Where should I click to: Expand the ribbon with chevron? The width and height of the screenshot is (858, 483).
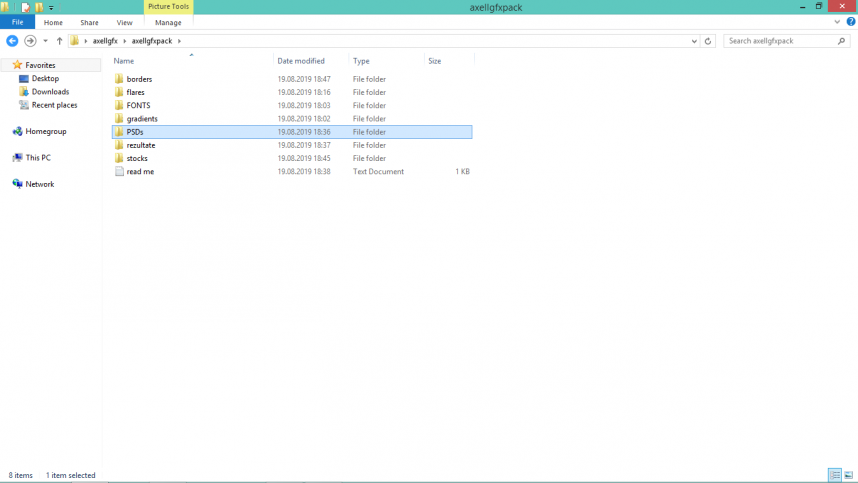837,22
